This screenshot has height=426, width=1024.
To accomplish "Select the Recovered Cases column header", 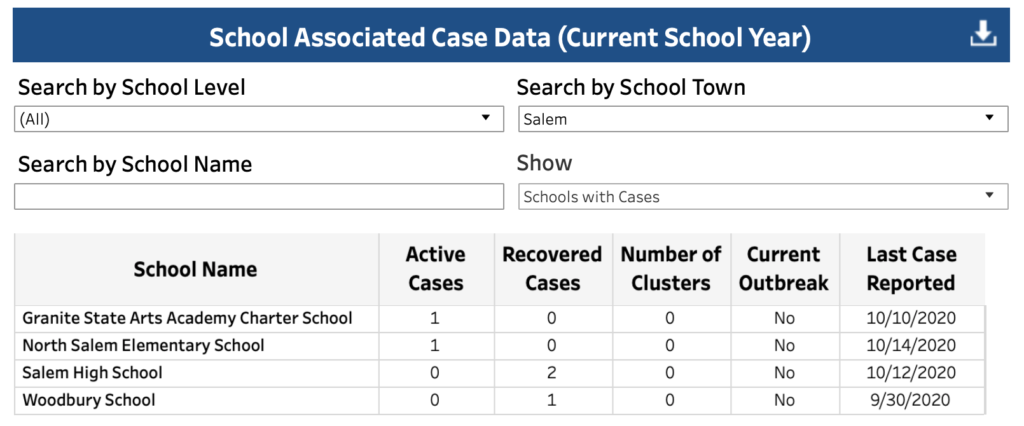I will 552,269.
